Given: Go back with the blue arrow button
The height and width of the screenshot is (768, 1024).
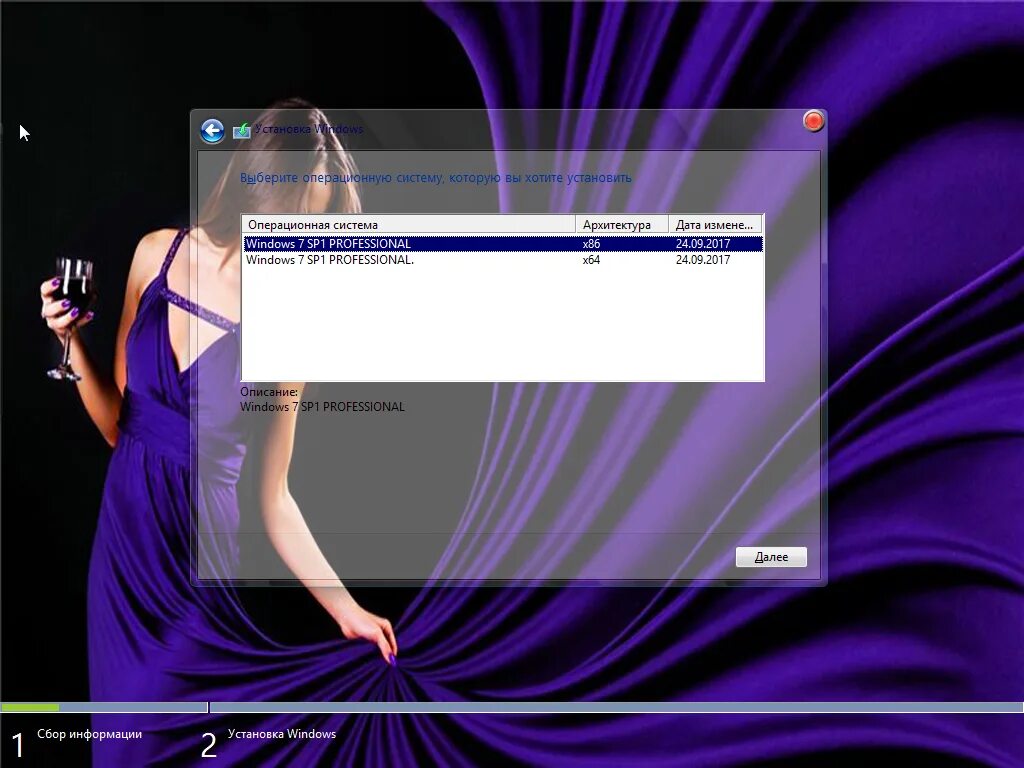Looking at the screenshot, I should [x=212, y=131].
